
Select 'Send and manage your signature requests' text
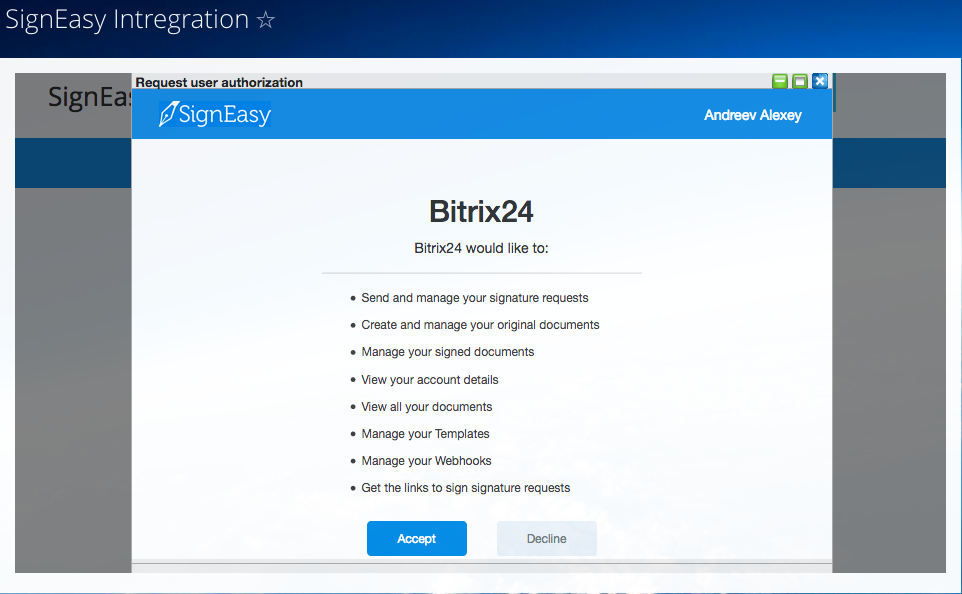(x=475, y=298)
